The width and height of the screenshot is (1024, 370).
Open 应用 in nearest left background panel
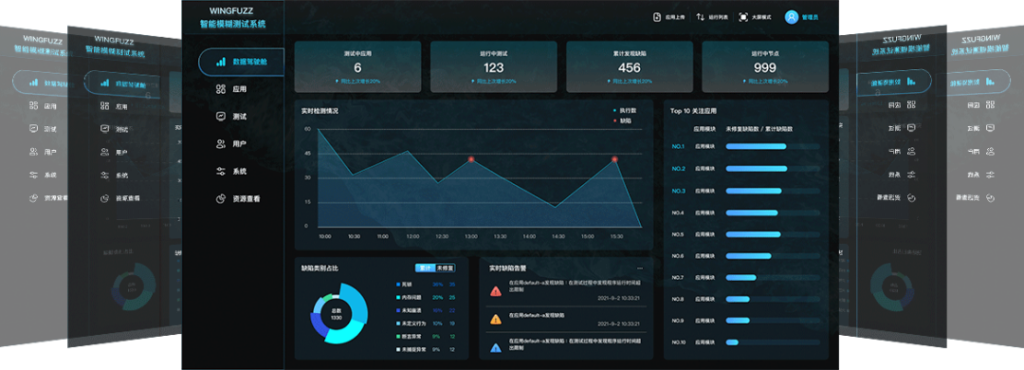coord(114,106)
